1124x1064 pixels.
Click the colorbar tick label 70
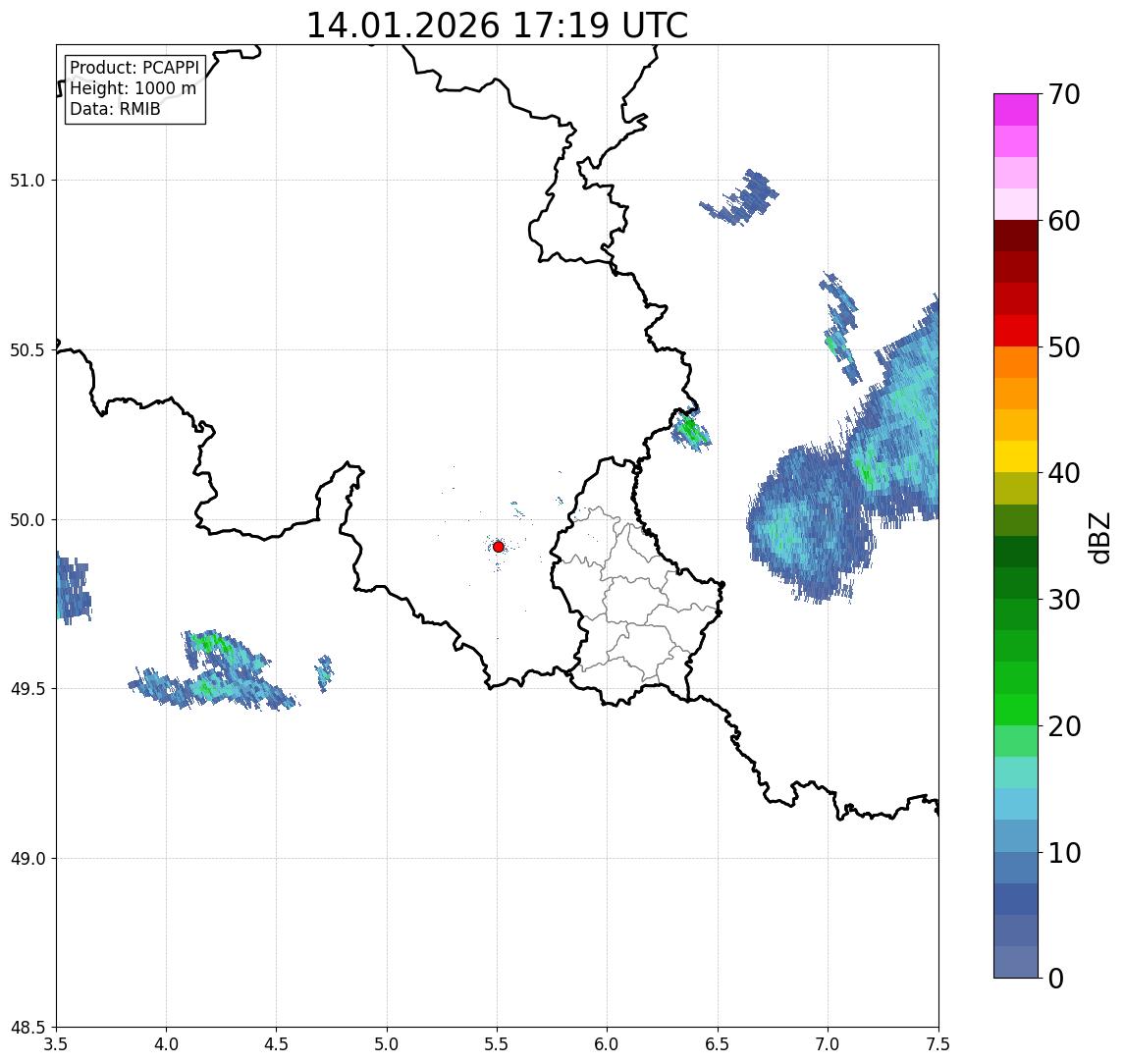[x=1064, y=94]
